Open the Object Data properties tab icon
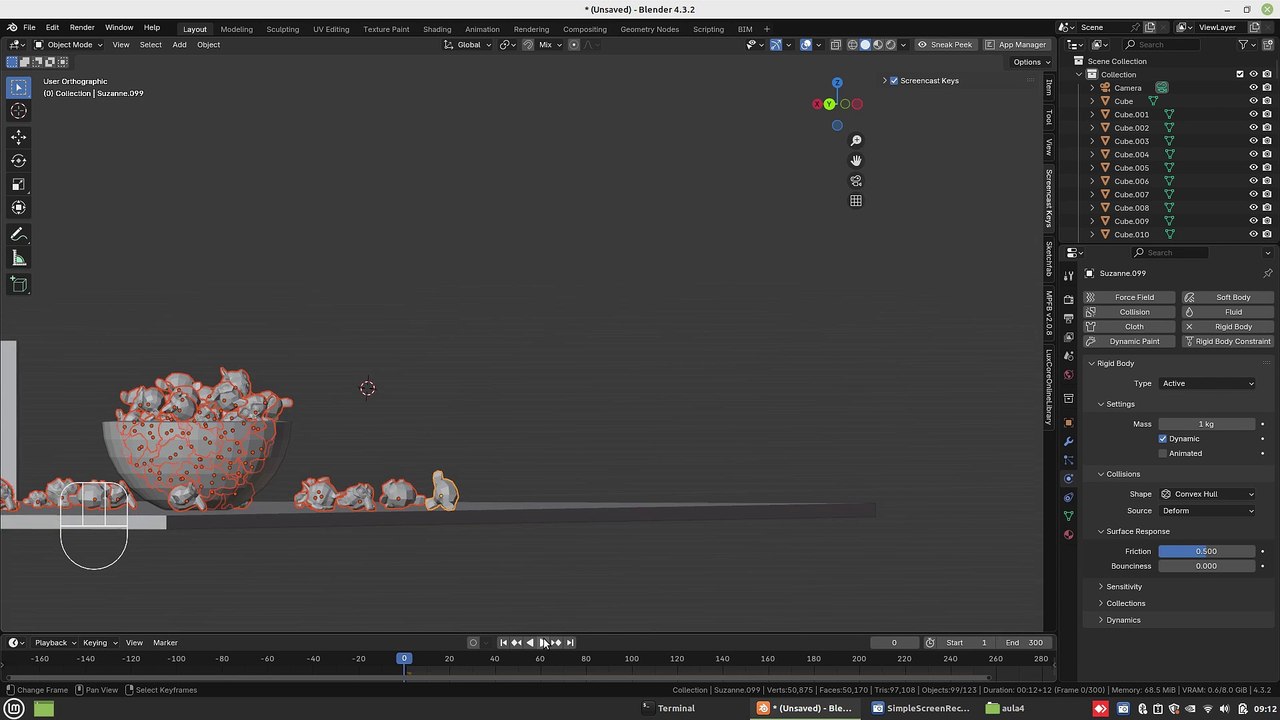This screenshot has width=1280, height=720. click(1068, 516)
